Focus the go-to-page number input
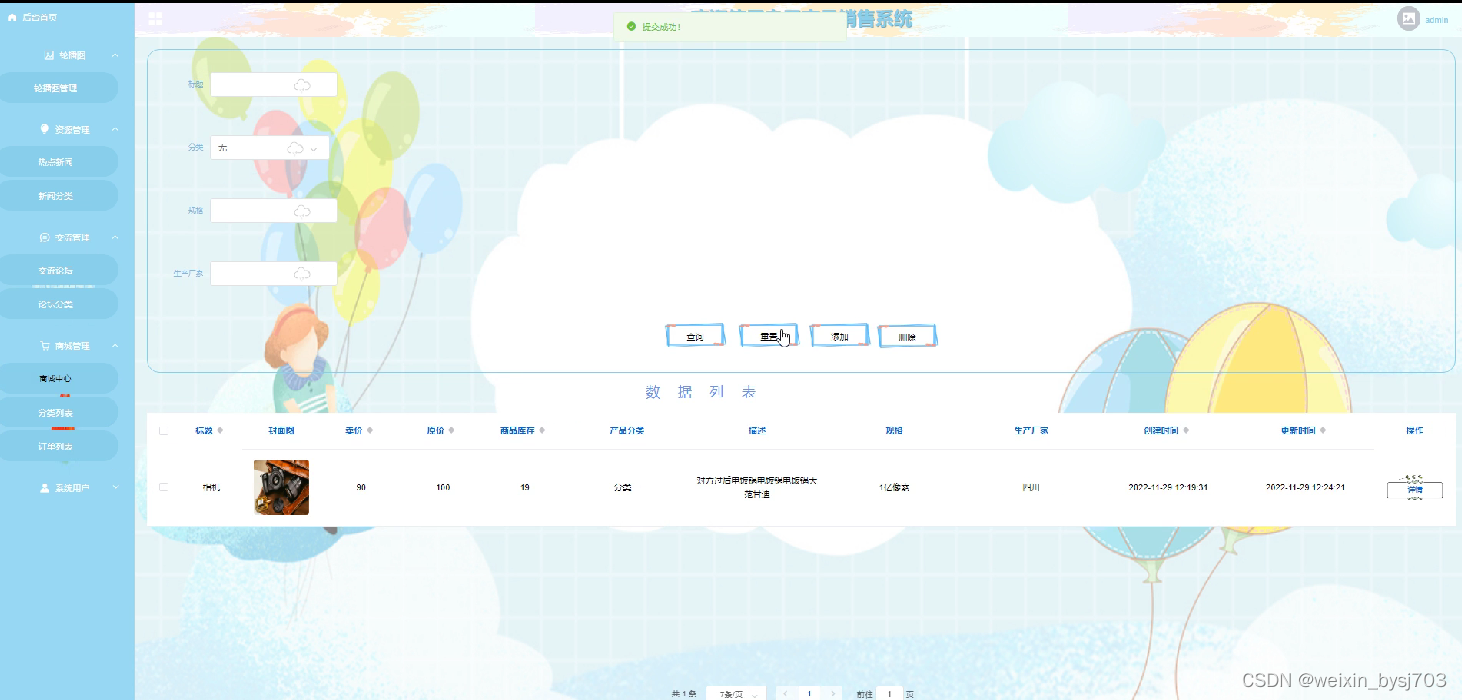 (x=889, y=693)
